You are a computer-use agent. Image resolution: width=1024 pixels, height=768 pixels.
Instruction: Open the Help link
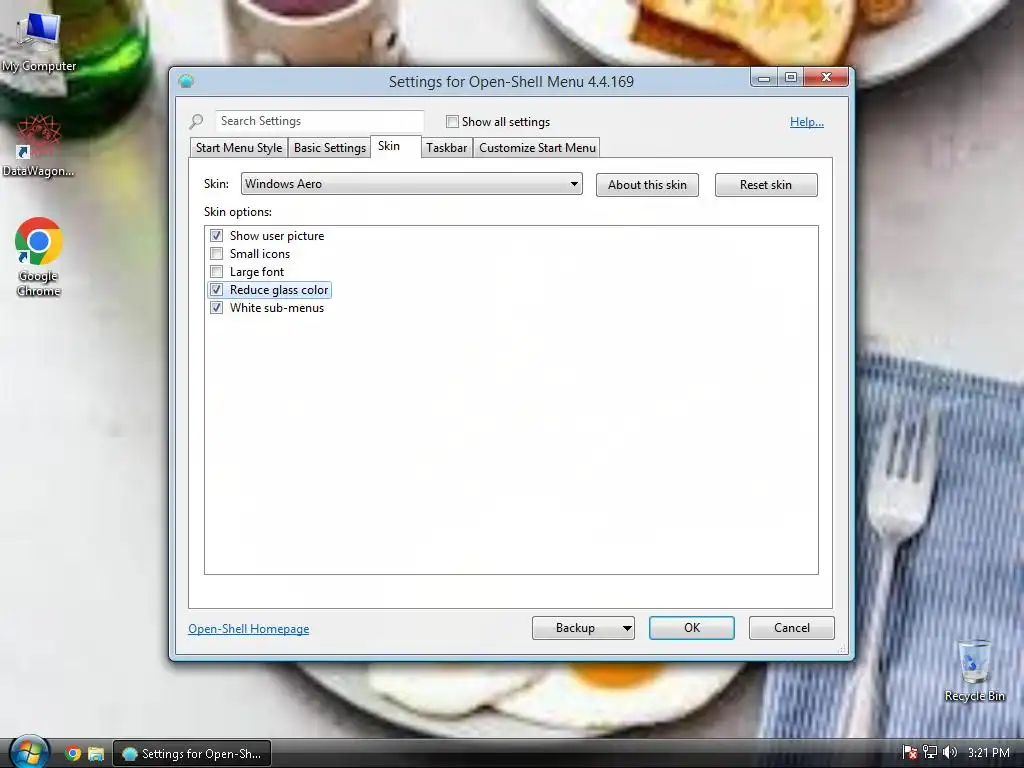pos(807,121)
